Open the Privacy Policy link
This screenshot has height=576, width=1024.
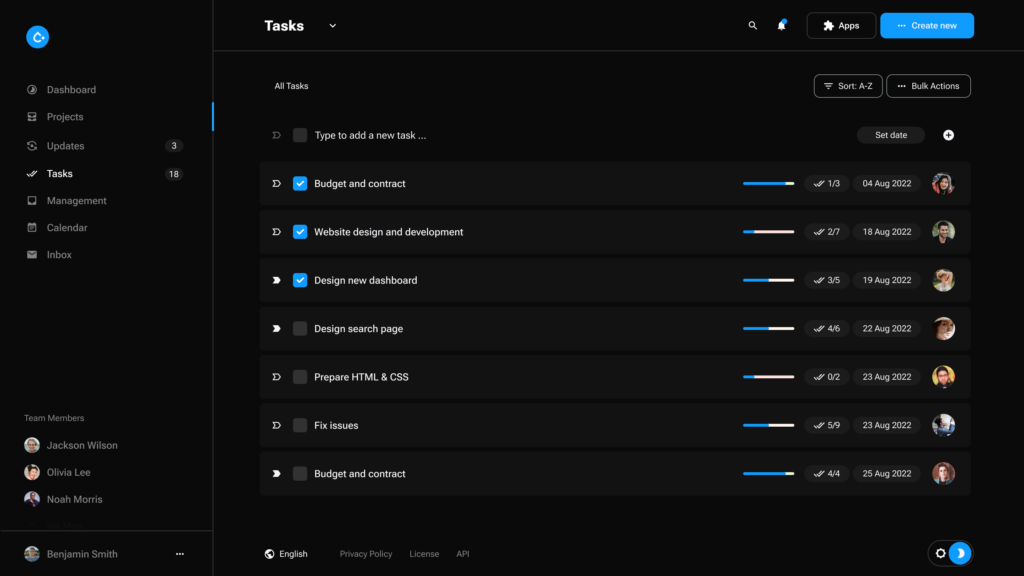tap(366, 553)
